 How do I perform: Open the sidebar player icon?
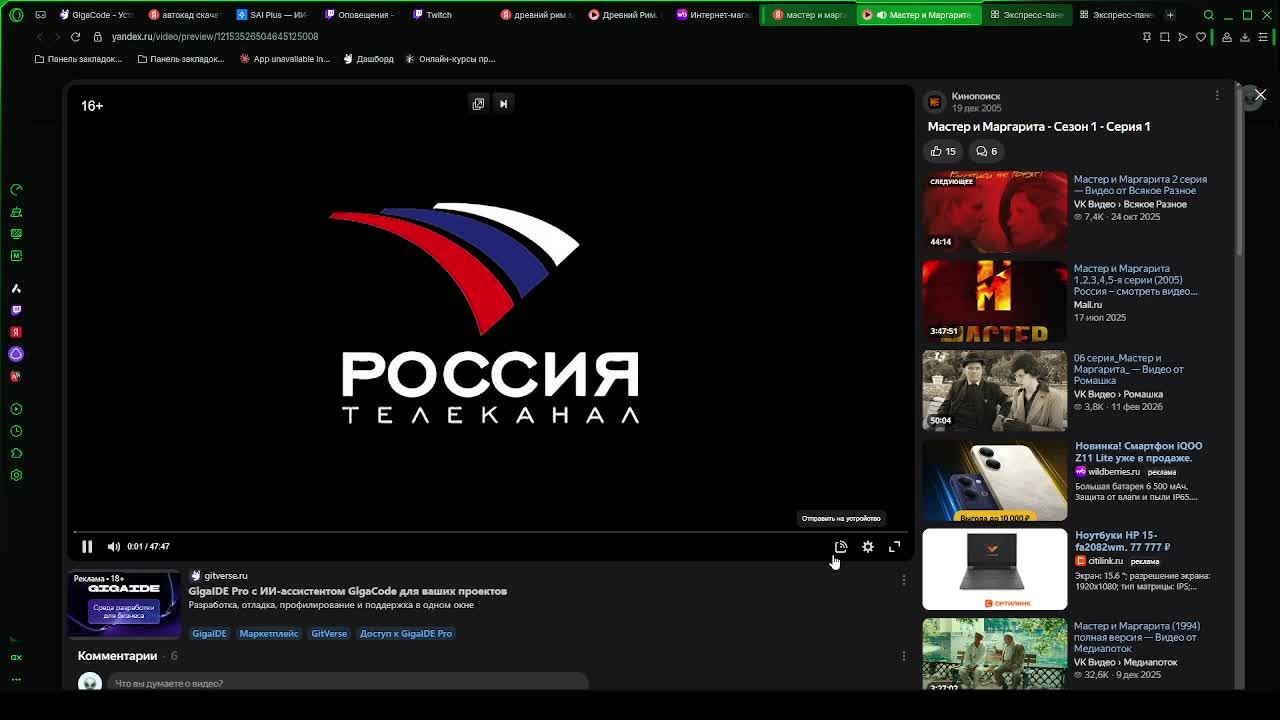[16, 409]
